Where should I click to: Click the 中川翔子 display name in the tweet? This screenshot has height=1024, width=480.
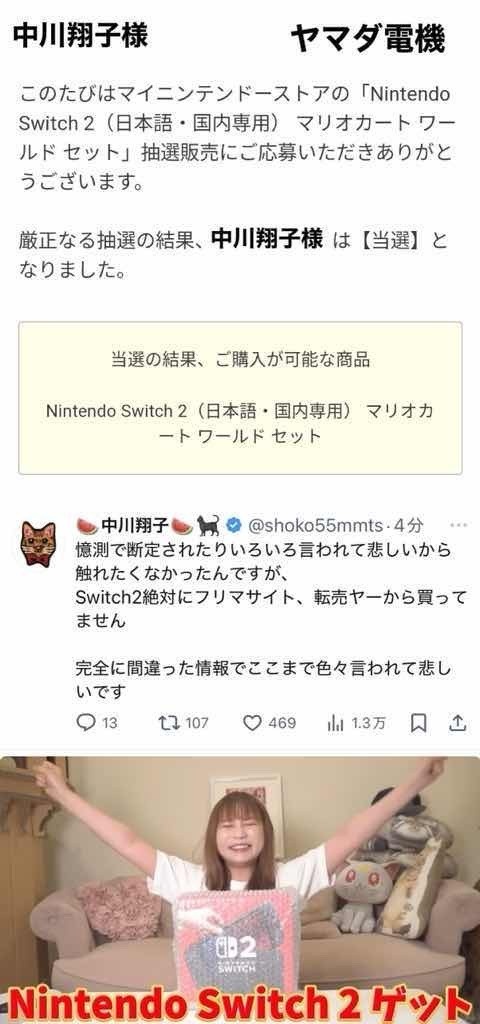135,524
